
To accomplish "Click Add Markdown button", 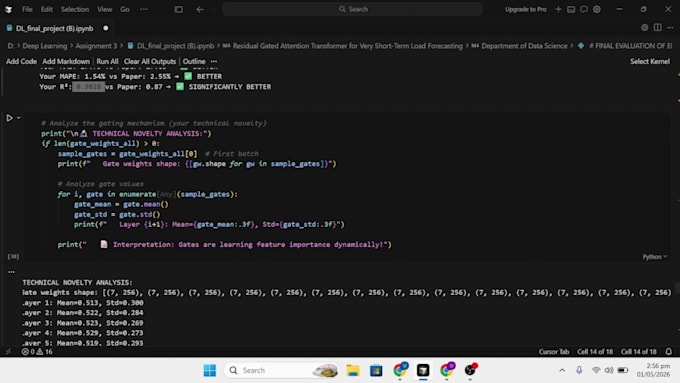I will (66, 62).
